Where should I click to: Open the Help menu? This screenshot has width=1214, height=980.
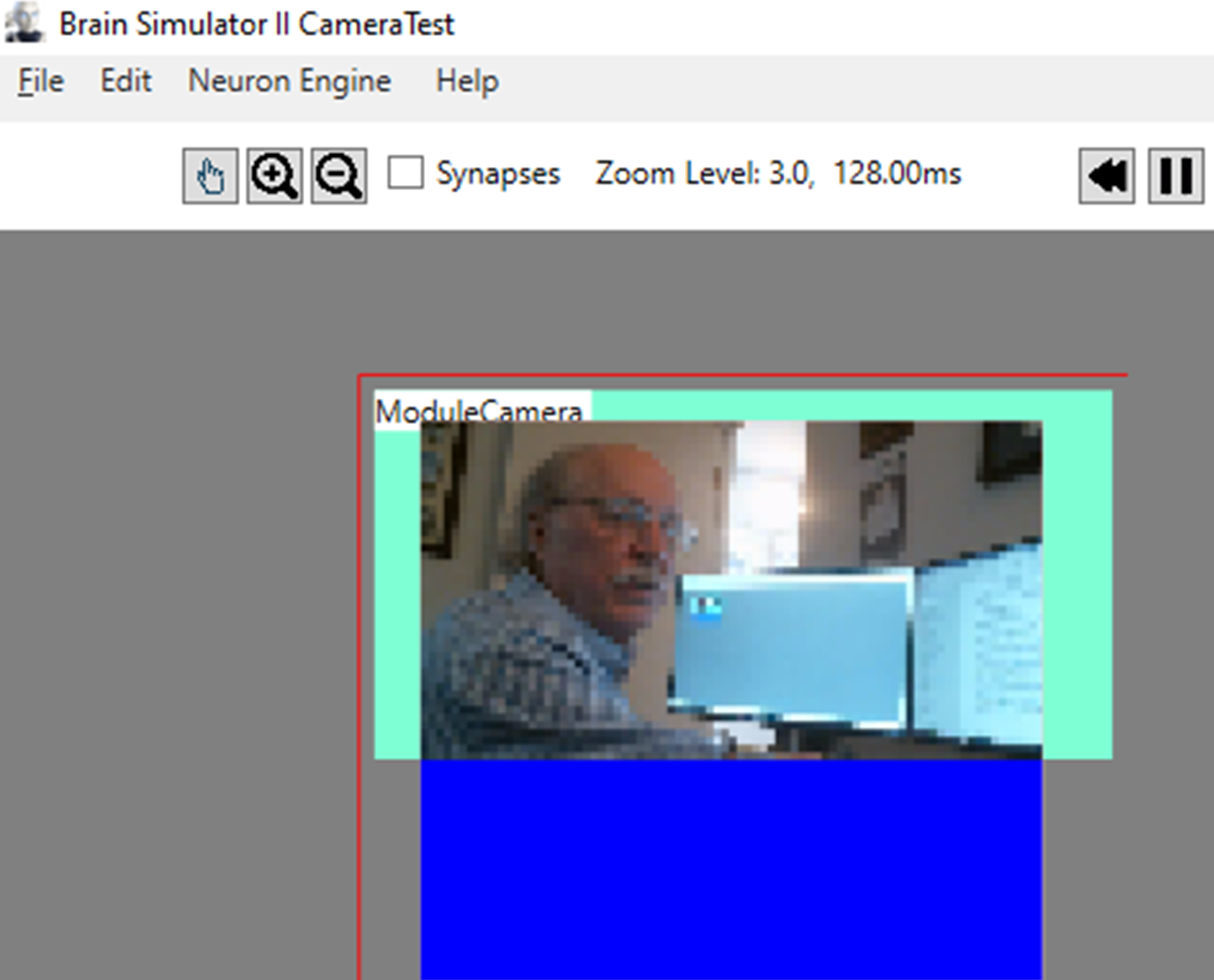pyautogui.click(x=467, y=81)
